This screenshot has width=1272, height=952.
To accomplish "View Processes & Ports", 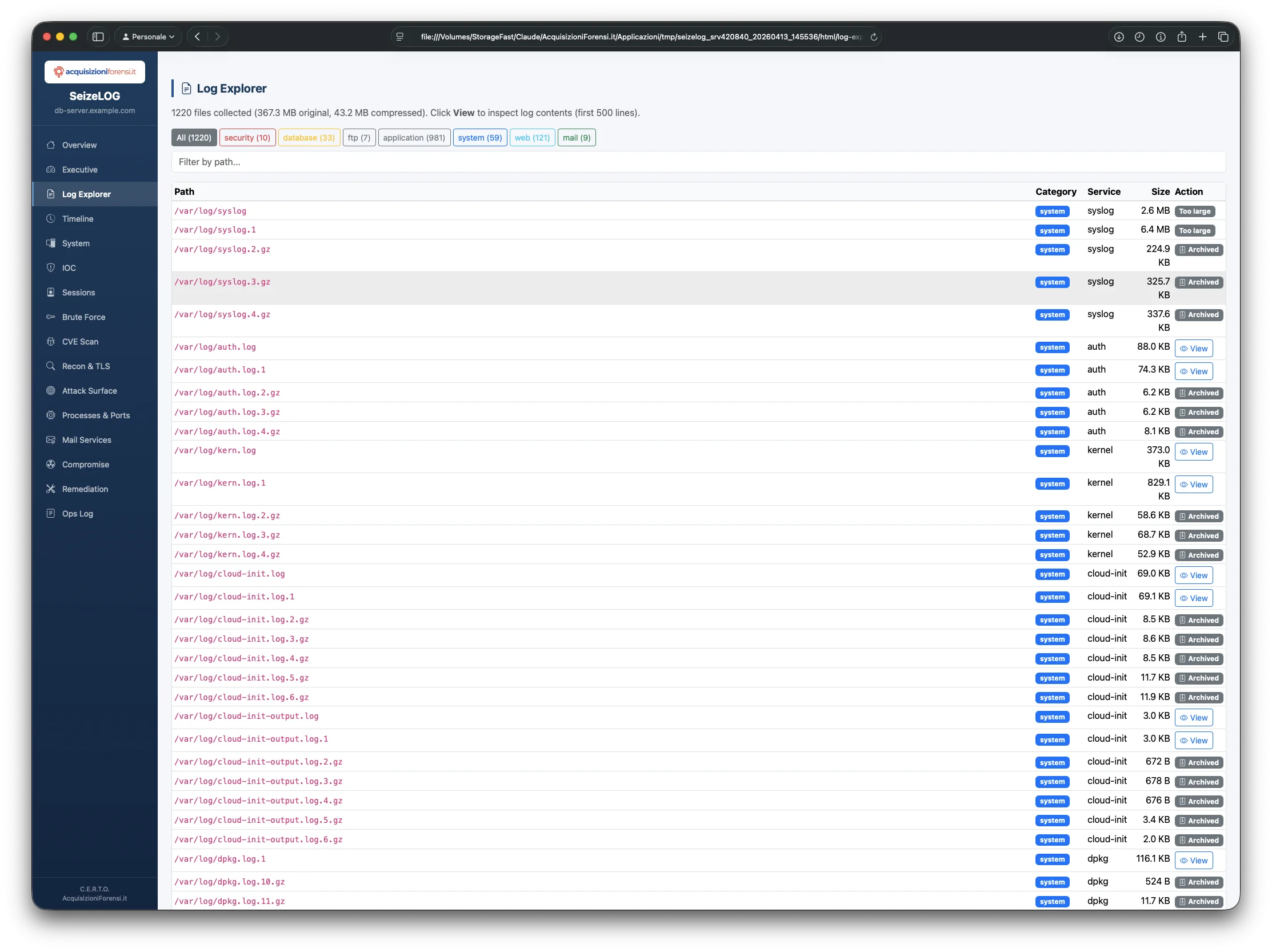I will [x=95, y=414].
